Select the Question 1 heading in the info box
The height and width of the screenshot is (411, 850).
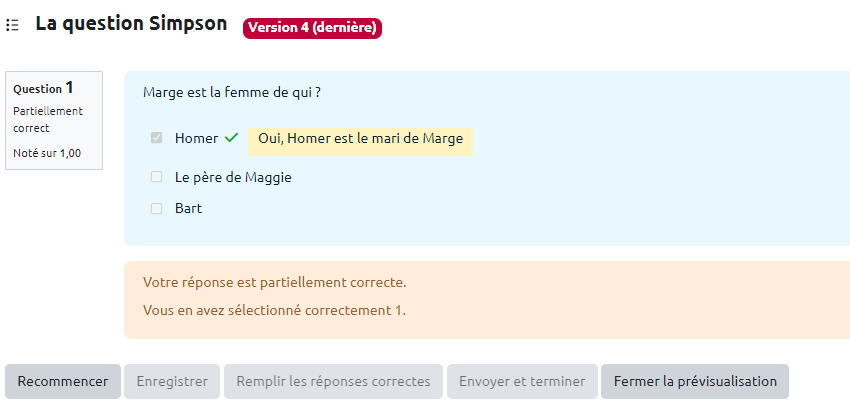click(43, 88)
